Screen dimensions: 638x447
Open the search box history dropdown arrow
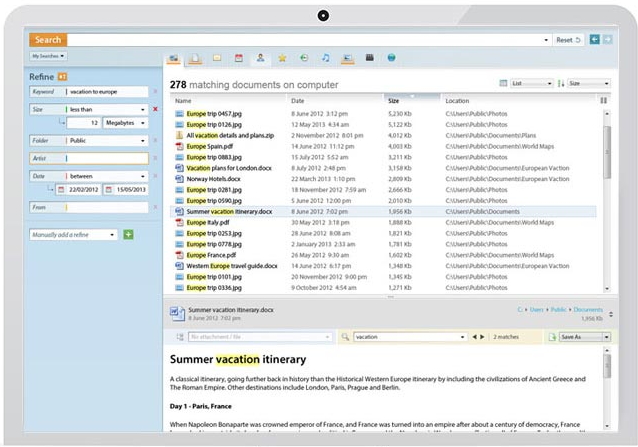[546, 40]
